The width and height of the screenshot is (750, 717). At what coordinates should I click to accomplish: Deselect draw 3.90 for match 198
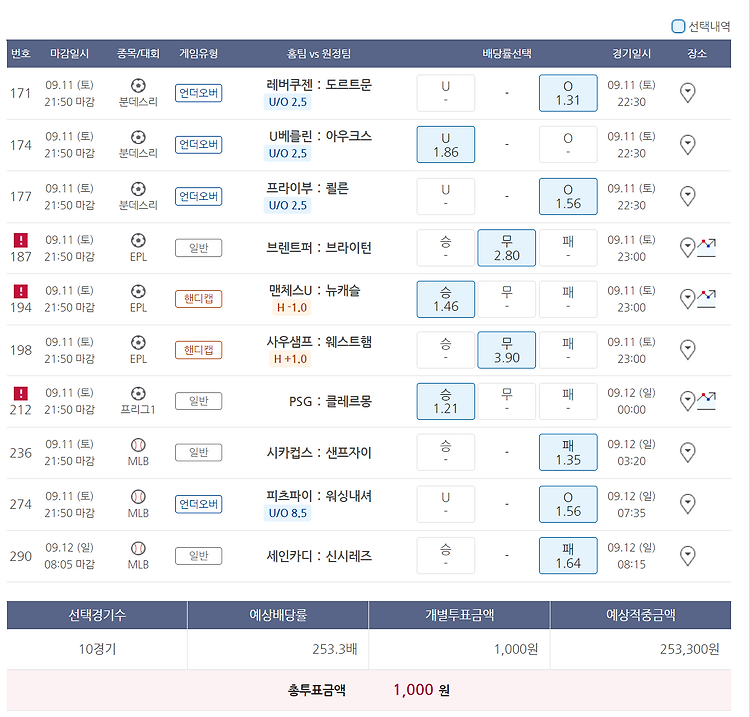tap(507, 350)
